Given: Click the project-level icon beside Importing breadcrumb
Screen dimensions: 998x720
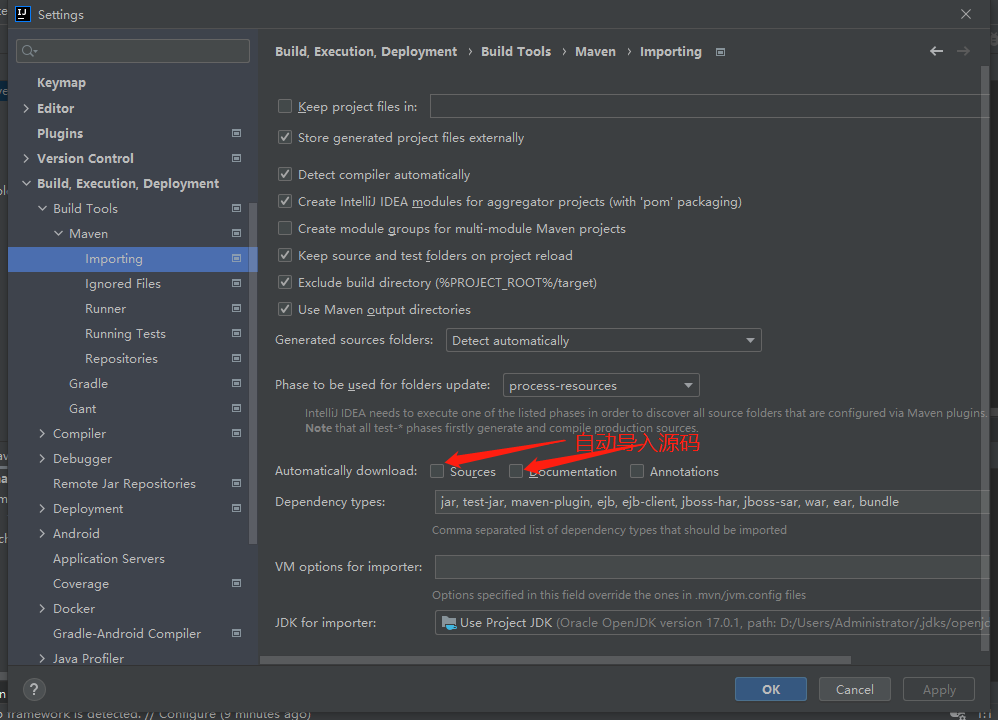Looking at the screenshot, I should 720,52.
